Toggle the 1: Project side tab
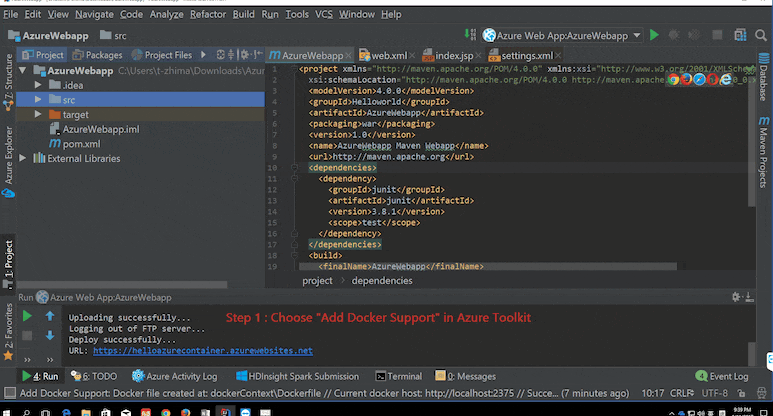 [8, 264]
